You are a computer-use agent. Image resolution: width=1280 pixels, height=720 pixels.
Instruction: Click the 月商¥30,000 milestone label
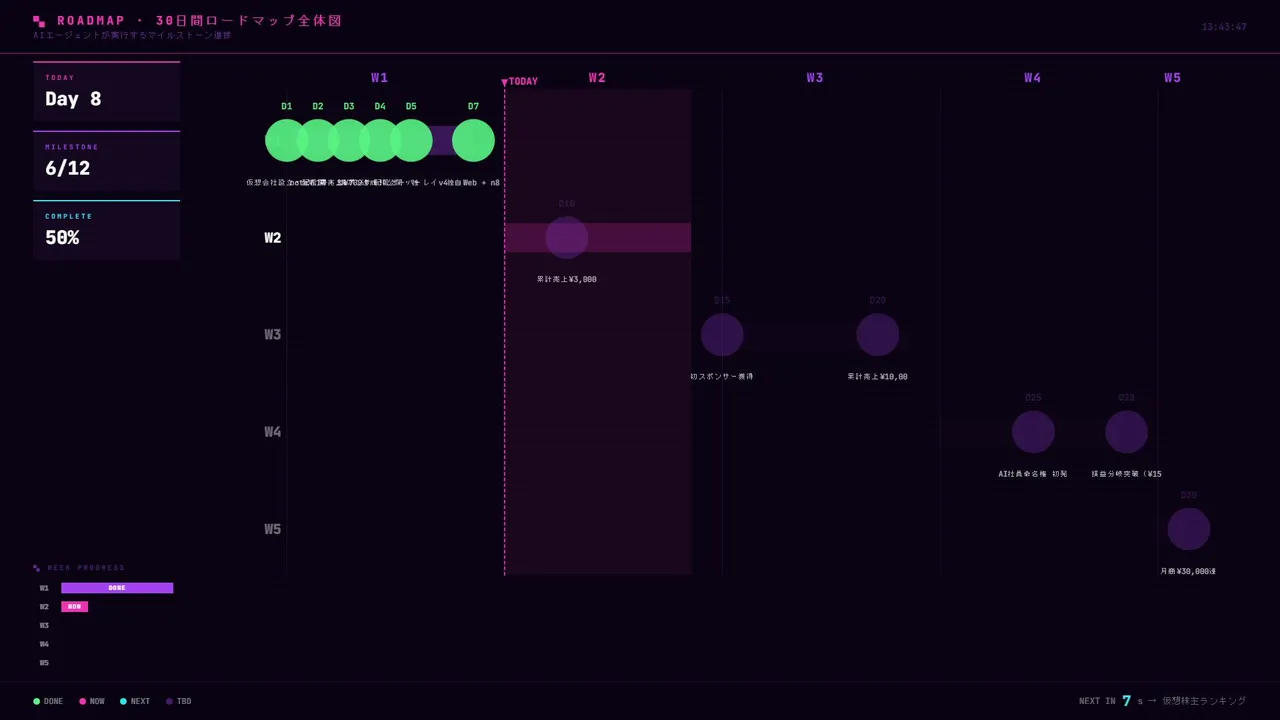[x=1188, y=571]
